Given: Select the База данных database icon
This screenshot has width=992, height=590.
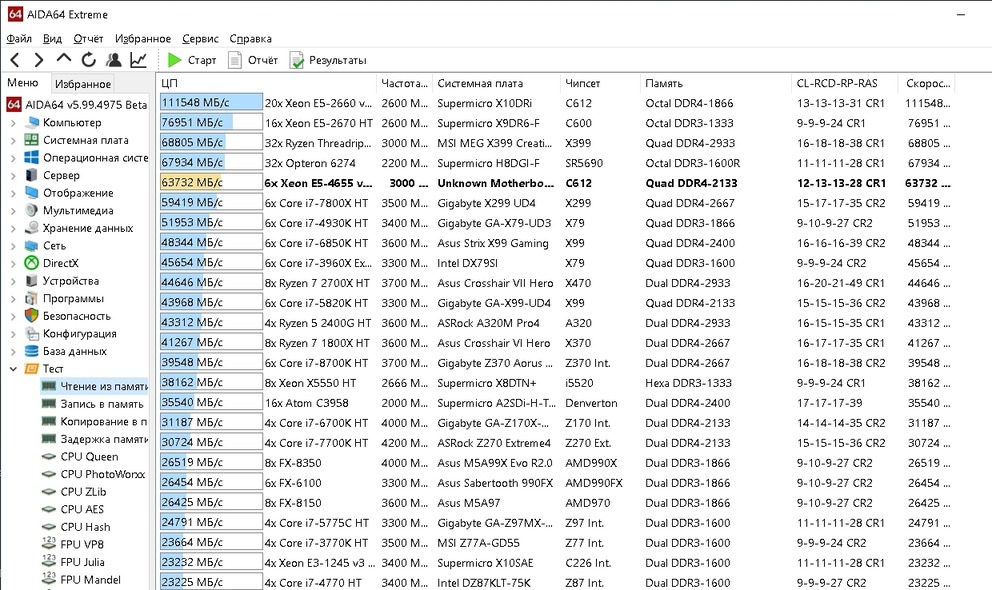Looking at the screenshot, I should [x=32, y=351].
